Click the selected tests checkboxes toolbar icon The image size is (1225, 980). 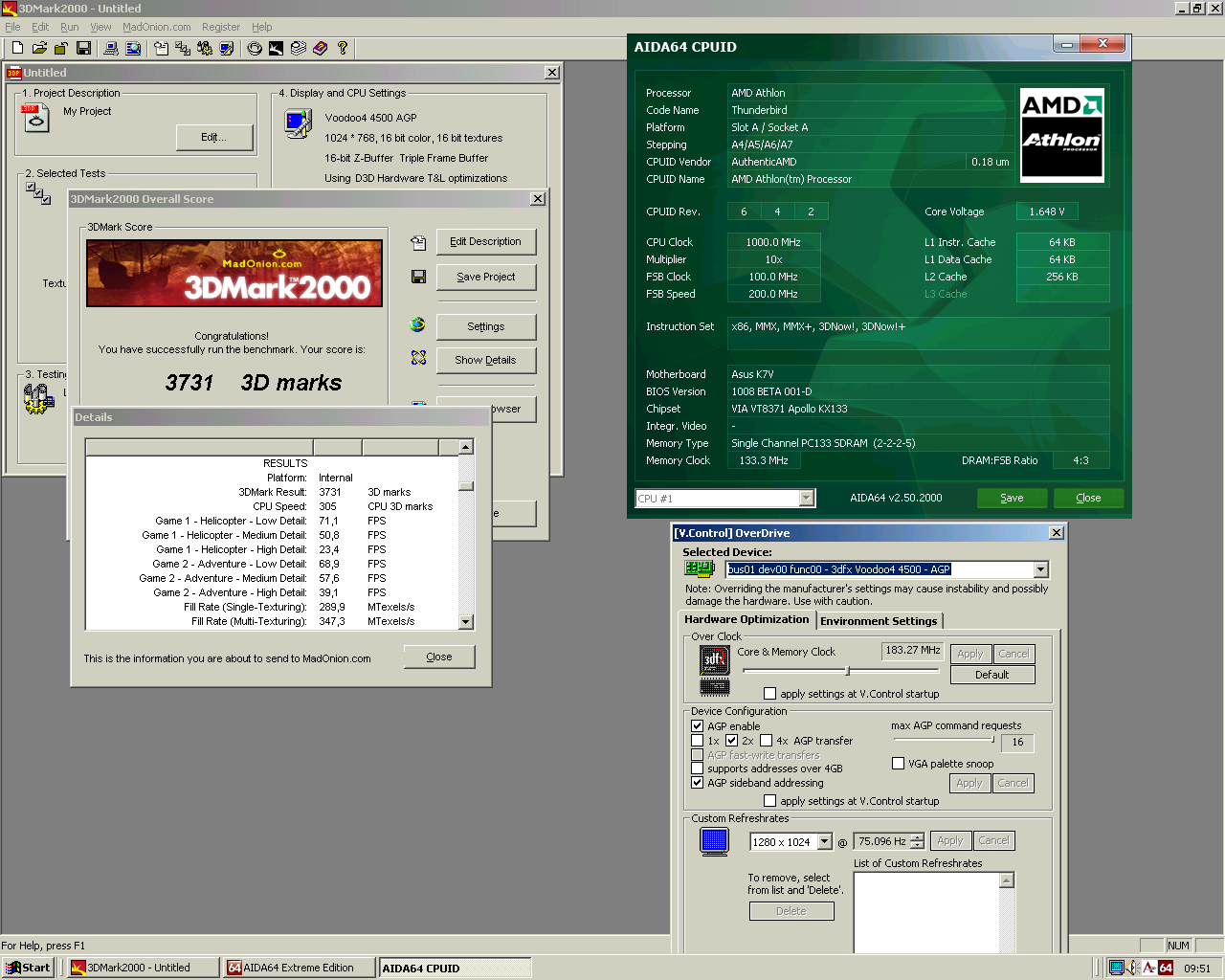click(x=183, y=48)
